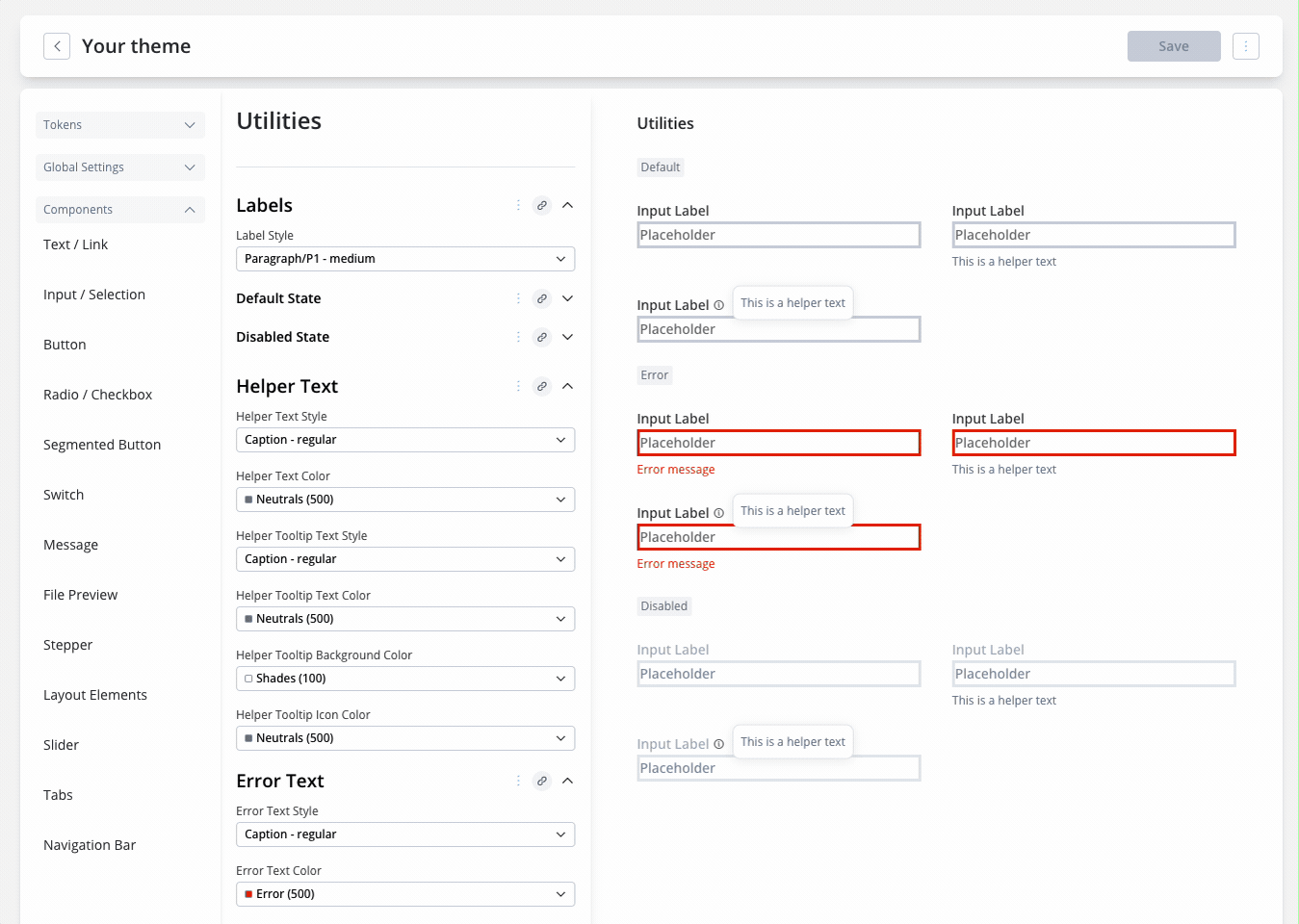Collapse the Components sidebar group
Viewport: 1299px width, 924px height.
[x=120, y=210]
